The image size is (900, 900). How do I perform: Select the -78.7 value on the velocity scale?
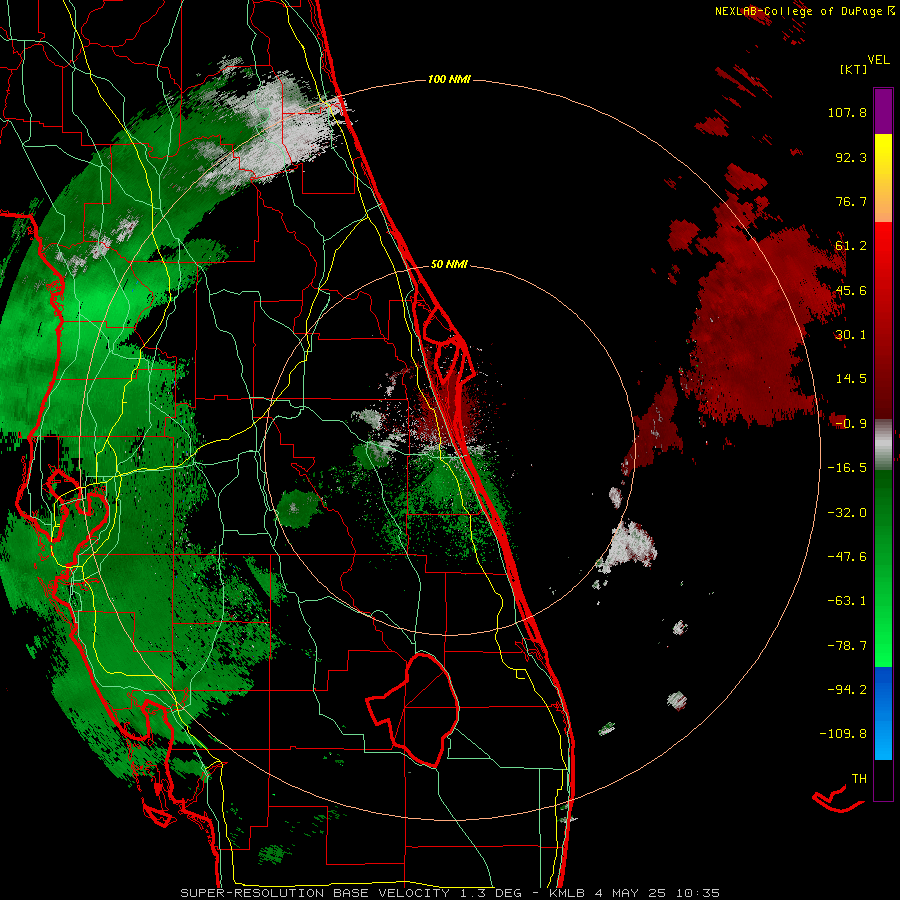pyautogui.click(x=847, y=646)
